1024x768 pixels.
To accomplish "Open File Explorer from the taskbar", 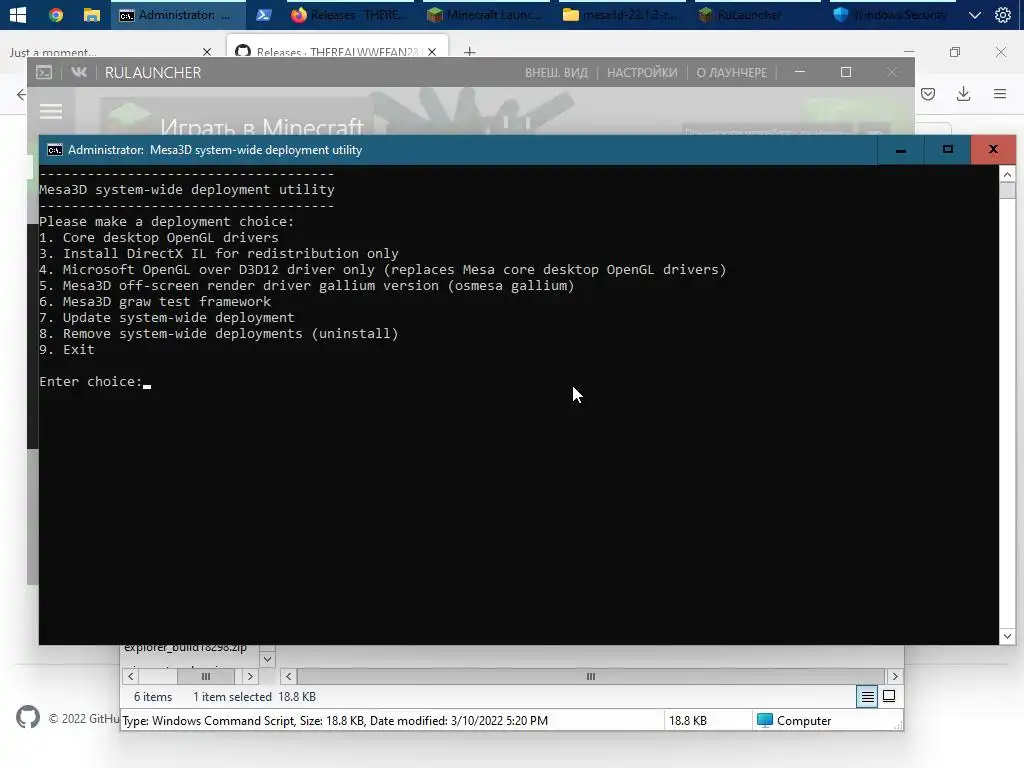I will 91,14.
